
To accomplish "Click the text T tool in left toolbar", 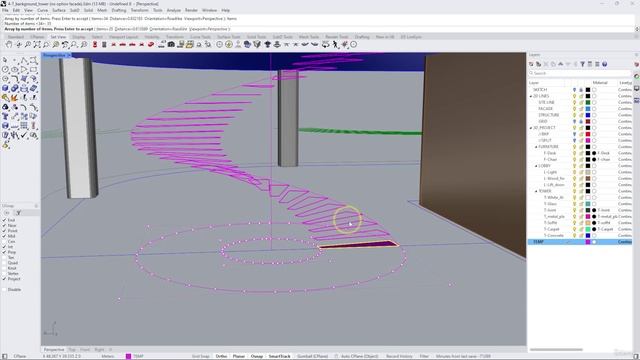I will point(5,117).
